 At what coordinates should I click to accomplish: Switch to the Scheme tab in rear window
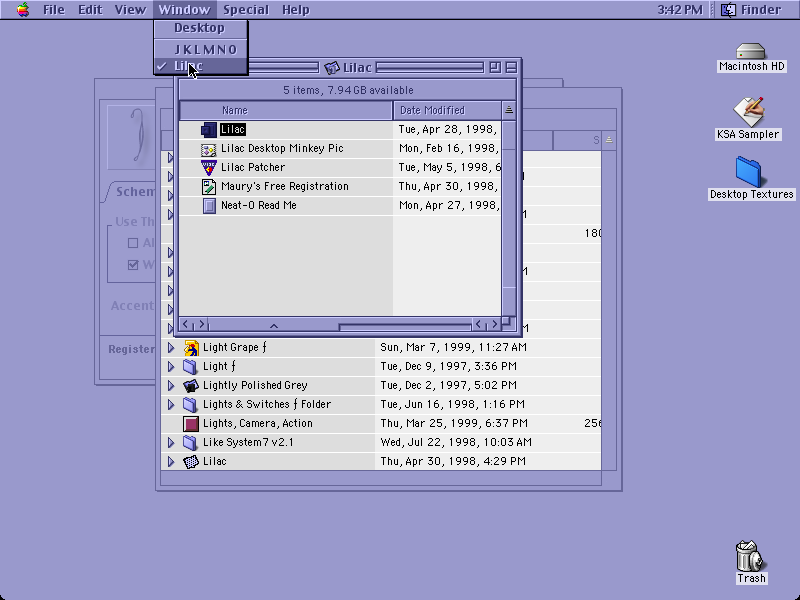click(134, 192)
